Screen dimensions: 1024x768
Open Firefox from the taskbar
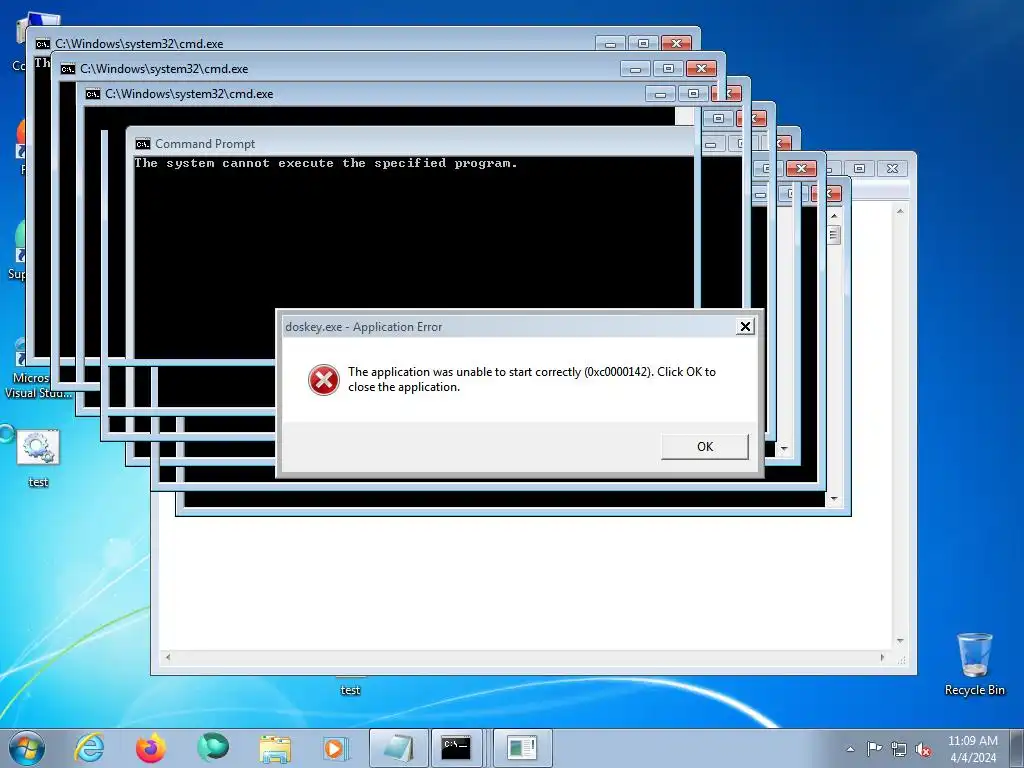pyautogui.click(x=151, y=748)
